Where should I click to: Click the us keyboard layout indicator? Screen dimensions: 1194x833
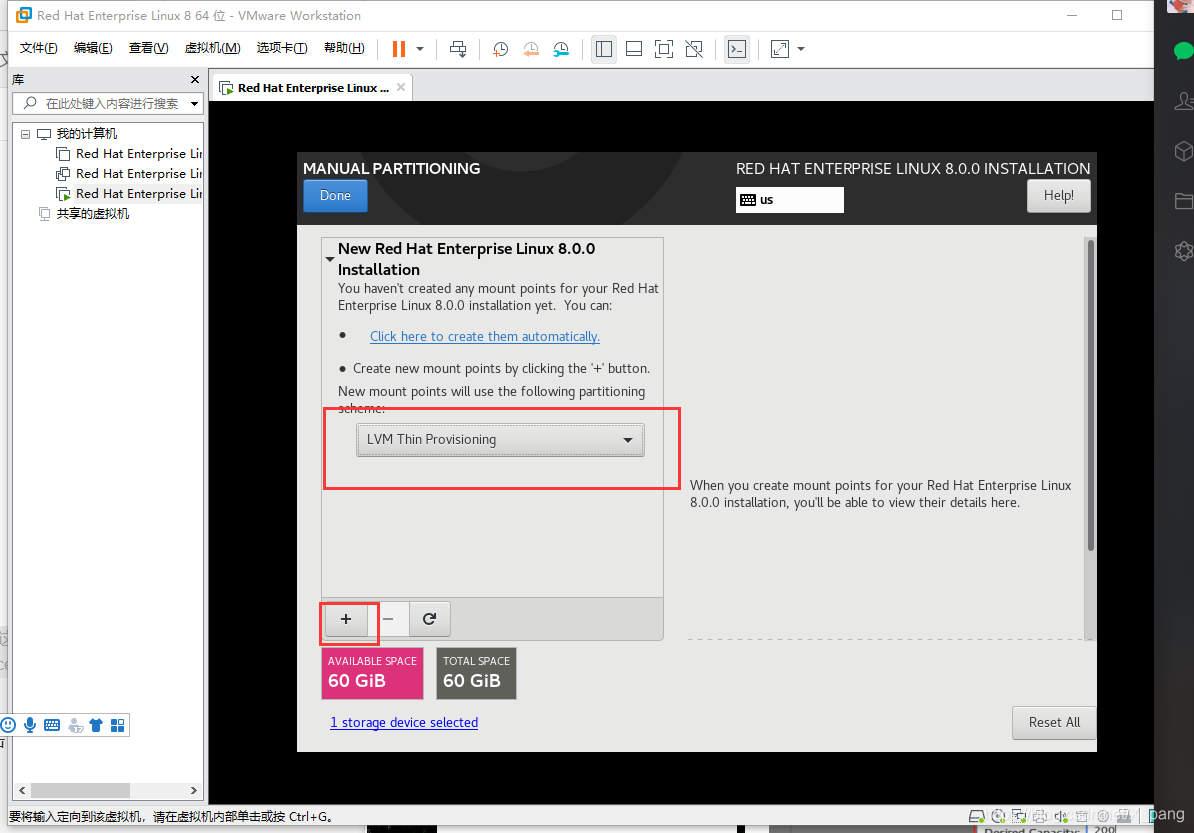click(x=789, y=199)
